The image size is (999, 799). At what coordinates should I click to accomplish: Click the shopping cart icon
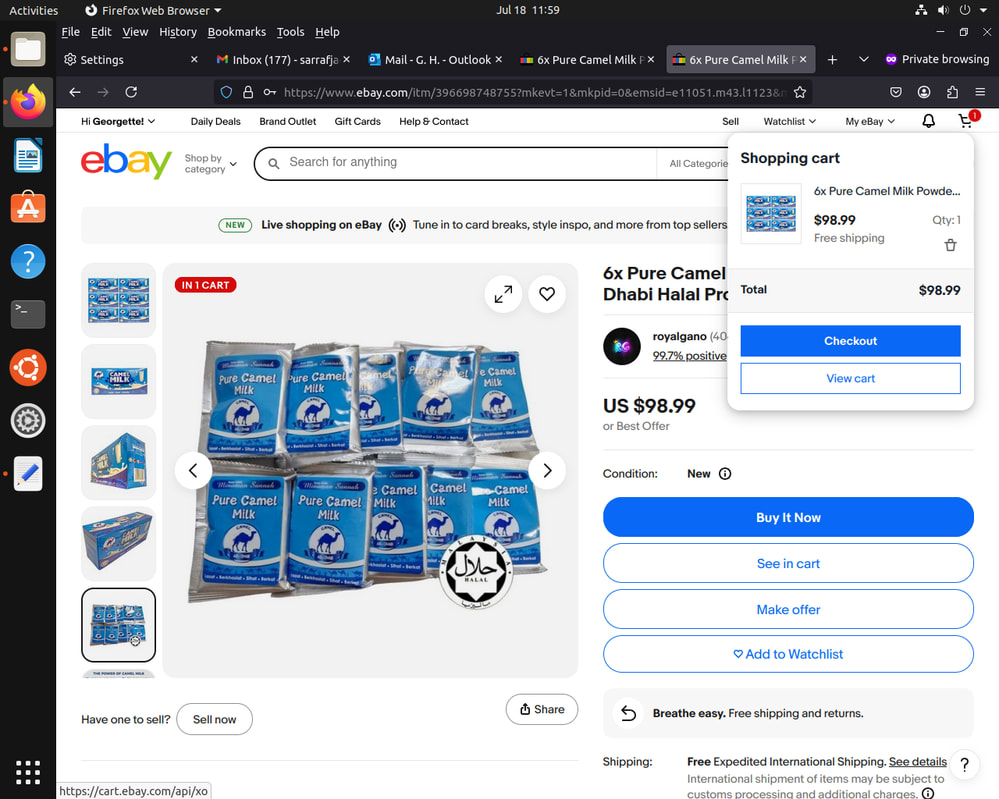click(x=965, y=121)
